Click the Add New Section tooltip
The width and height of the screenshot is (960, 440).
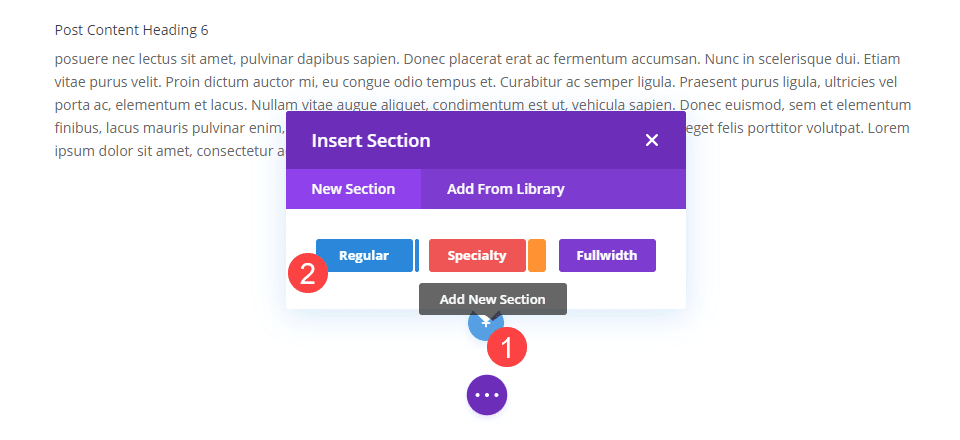[493, 299]
